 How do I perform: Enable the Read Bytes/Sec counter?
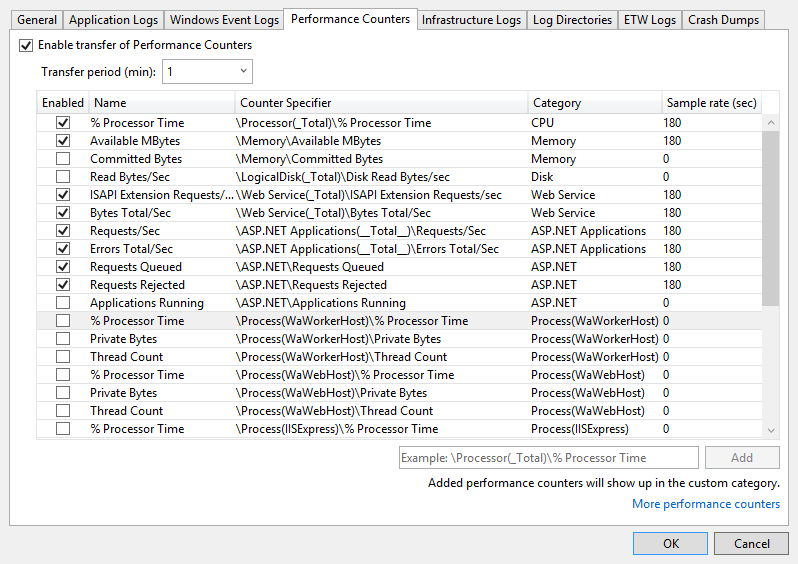(x=63, y=177)
